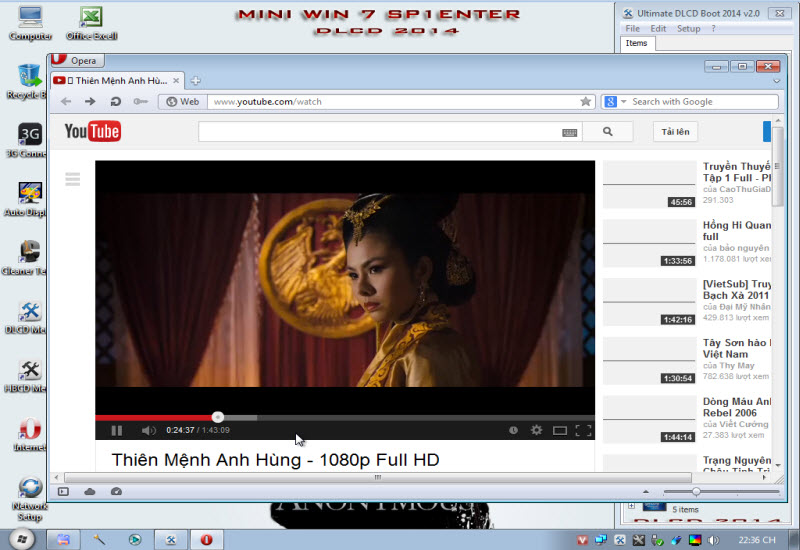800x550 pixels.
Task: Click the Opera taskbar button
Action: click(x=207, y=539)
